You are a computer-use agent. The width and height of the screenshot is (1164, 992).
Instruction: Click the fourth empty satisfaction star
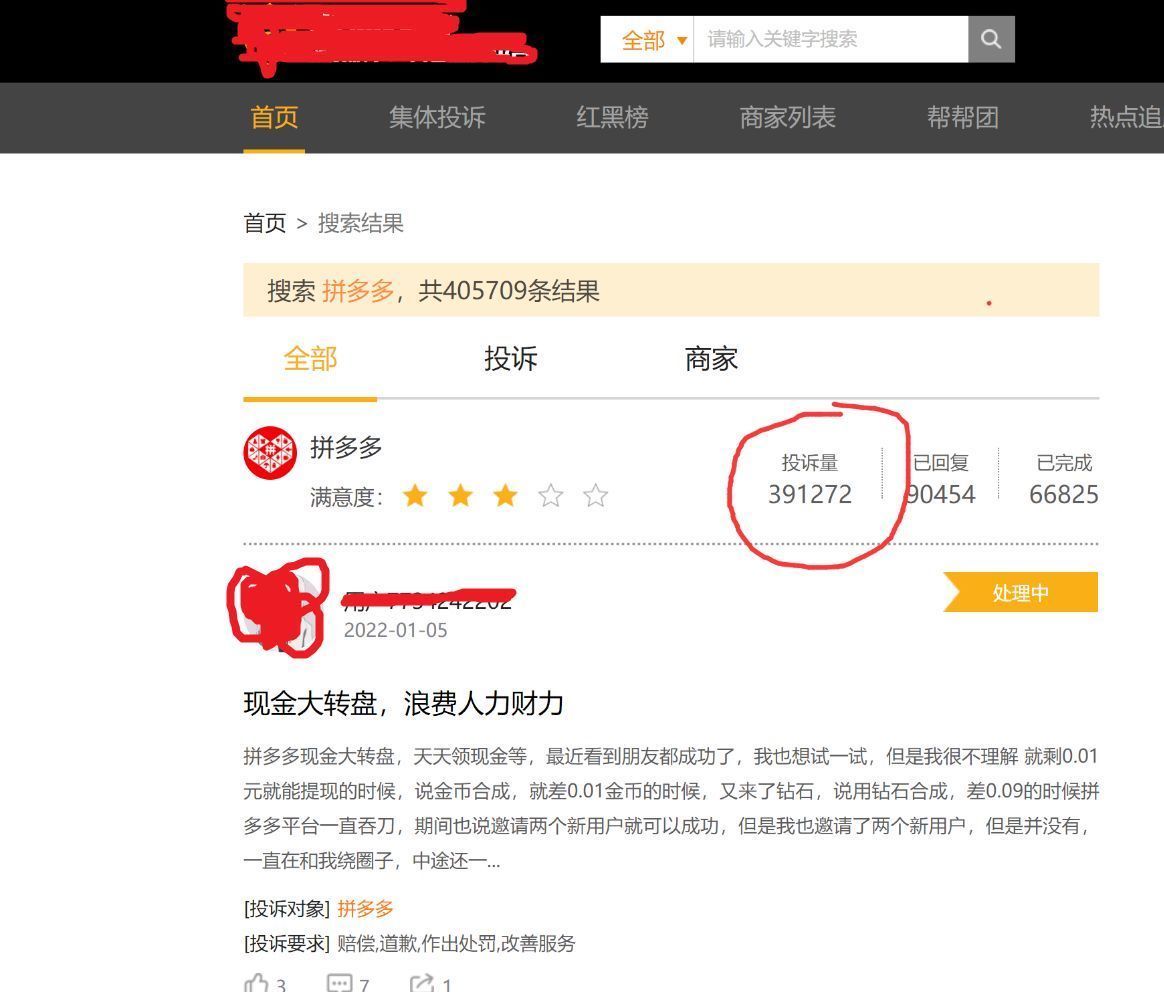coord(551,495)
